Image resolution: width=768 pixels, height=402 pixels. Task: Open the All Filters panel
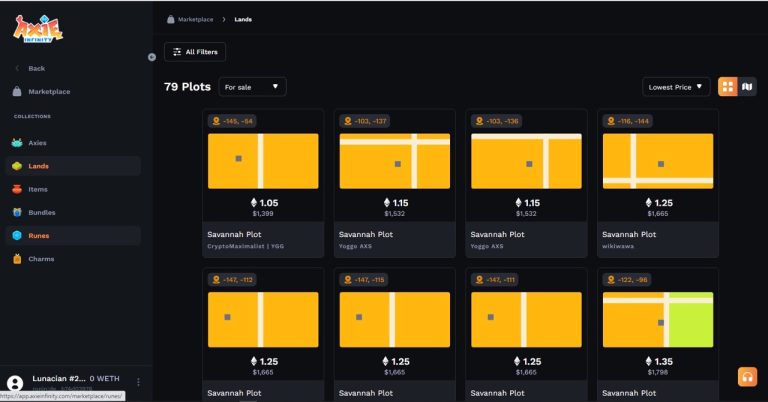pyautogui.click(x=195, y=51)
